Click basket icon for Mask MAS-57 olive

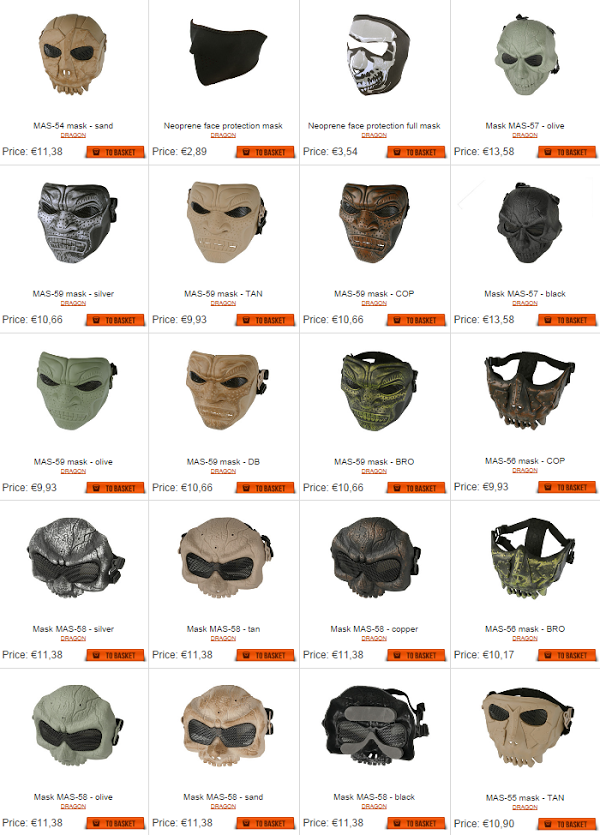548,152
